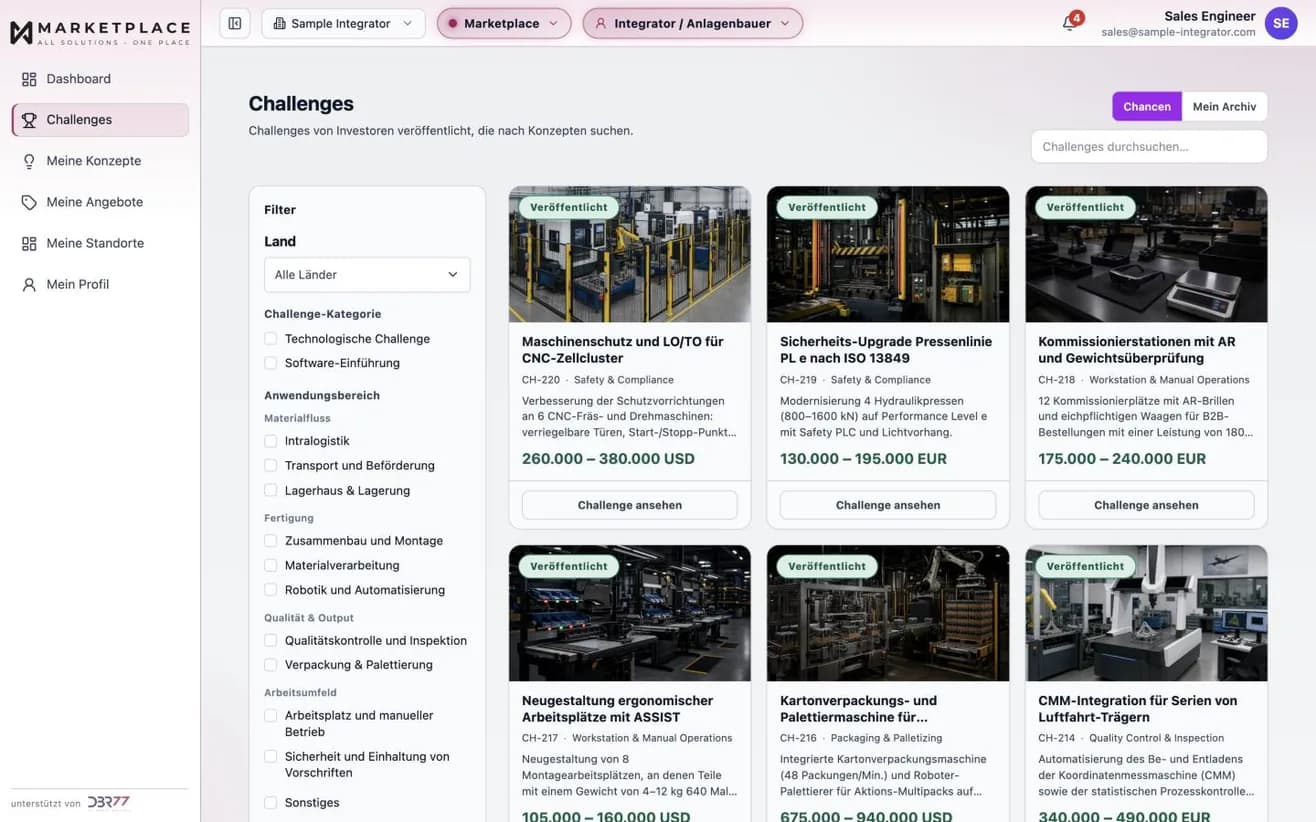1316x822 pixels.
Task: Enable the Sonstiges checkbox
Action: pos(270,803)
